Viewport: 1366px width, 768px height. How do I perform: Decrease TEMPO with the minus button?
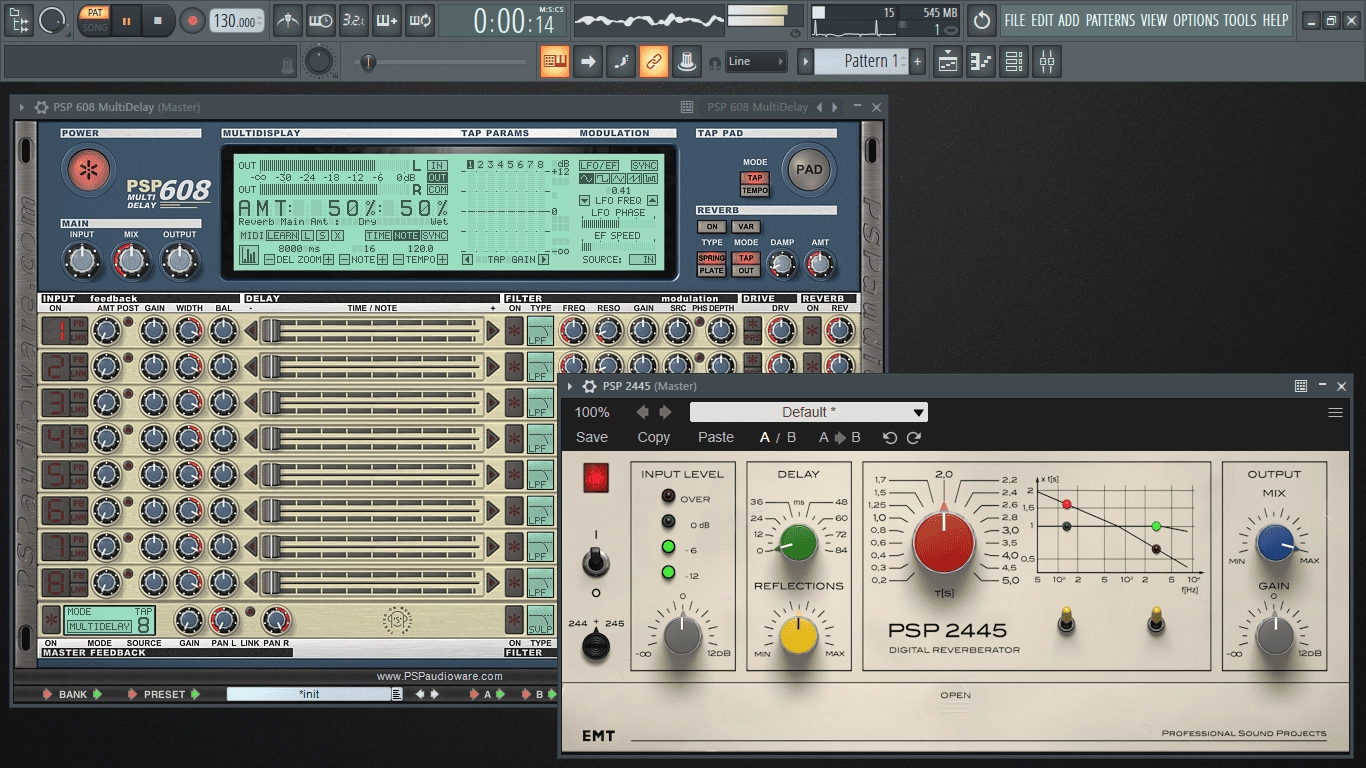(x=398, y=260)
